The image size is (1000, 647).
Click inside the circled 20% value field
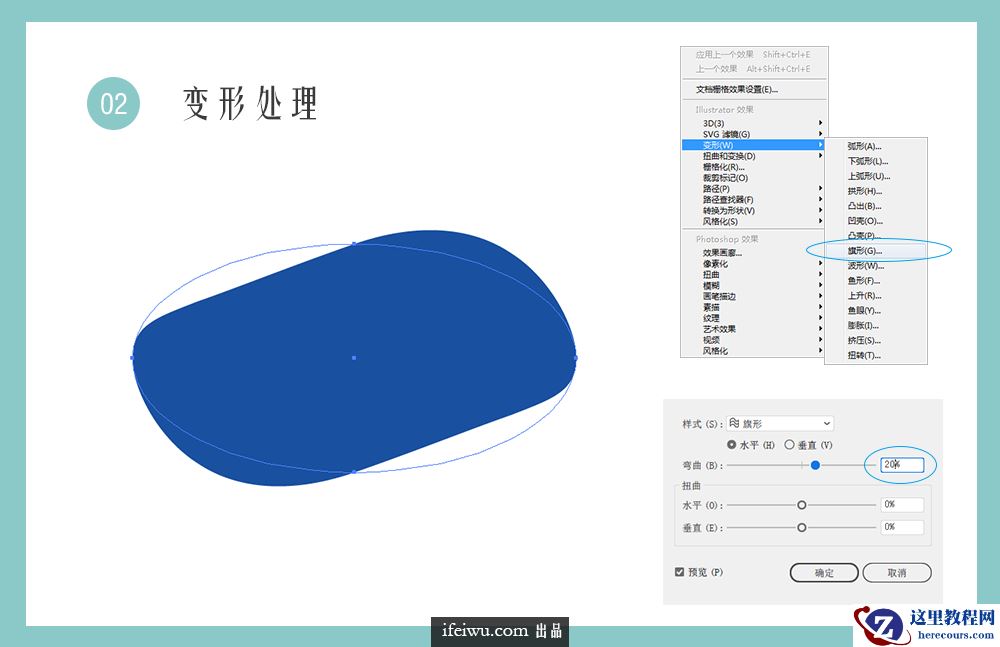(x=902, y=464)
